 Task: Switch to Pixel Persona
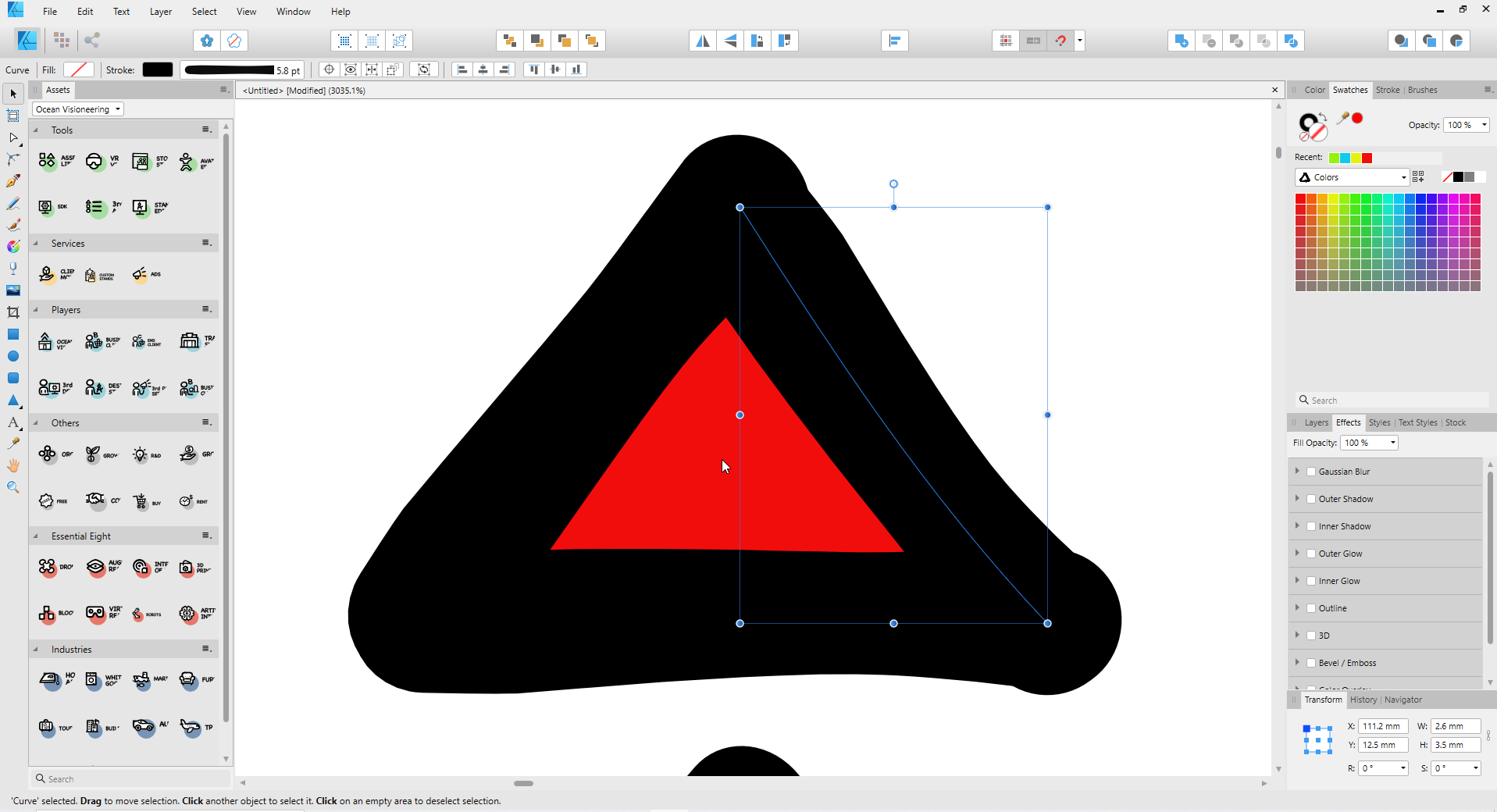pyautogui.click(x=62, y=40)
